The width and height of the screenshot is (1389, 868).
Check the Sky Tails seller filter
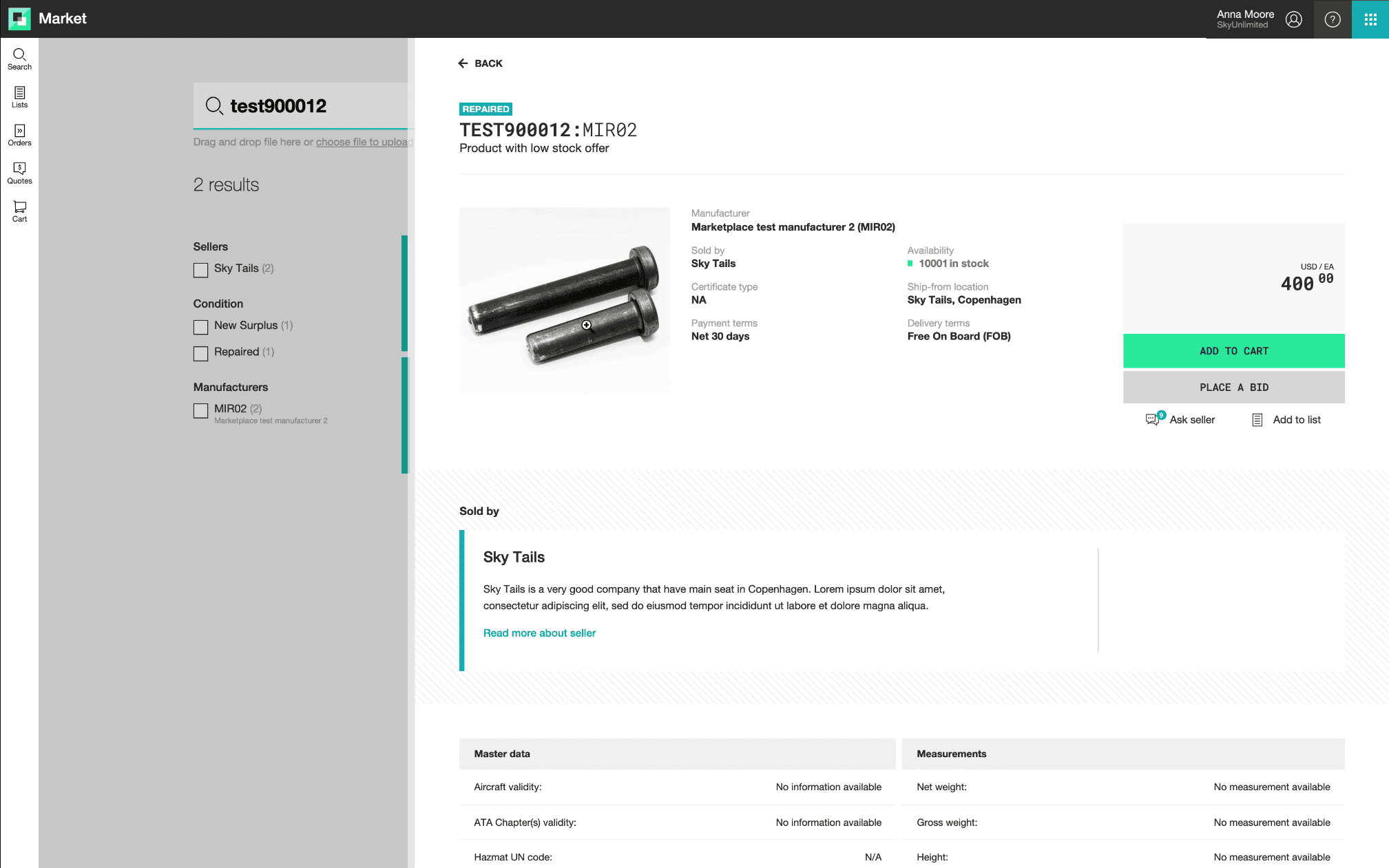(x=200, y=270)
